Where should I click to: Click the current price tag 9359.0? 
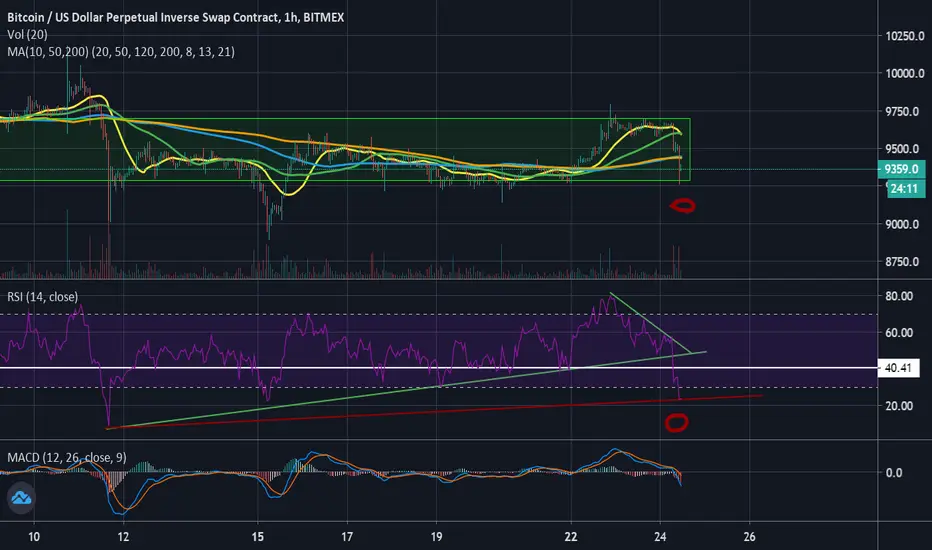pos(901,169)
